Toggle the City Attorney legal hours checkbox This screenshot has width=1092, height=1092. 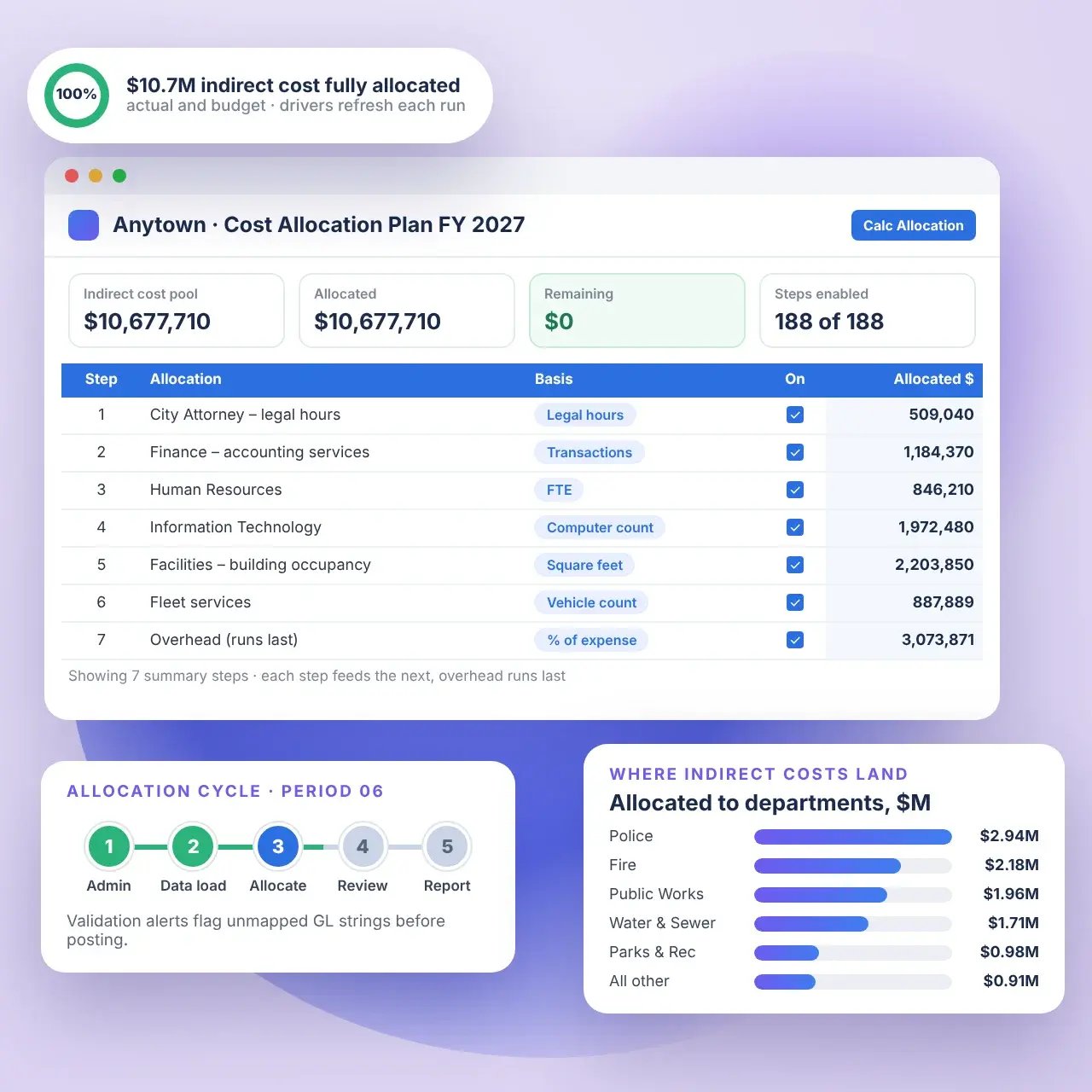pos(795,415)
